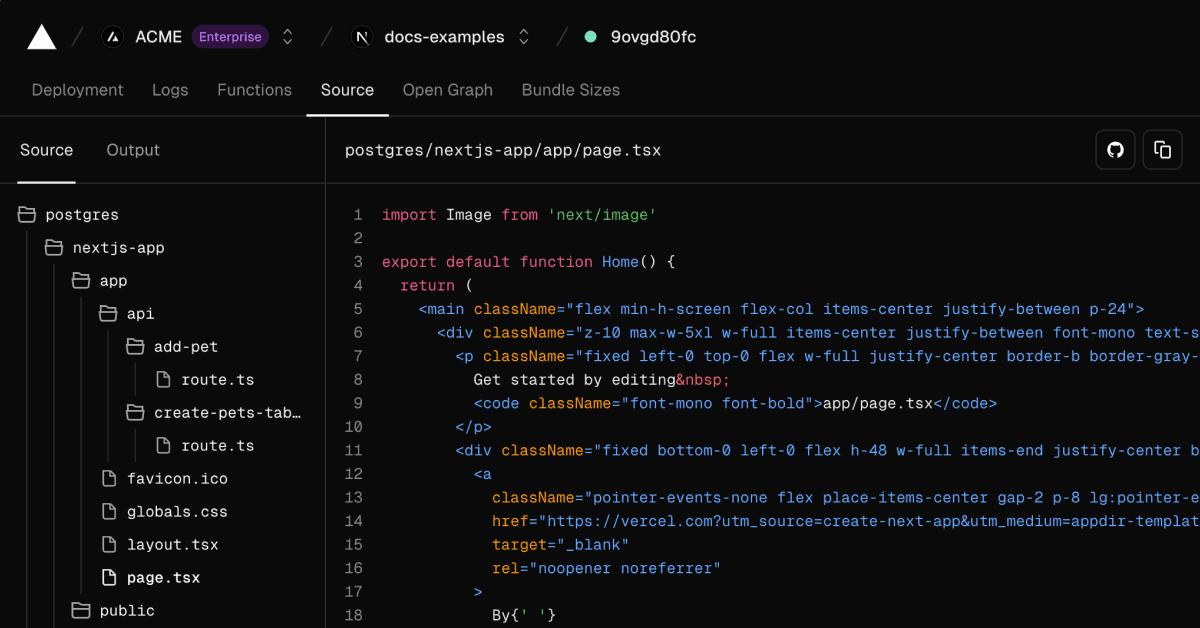Click the Vercel triangle logo
The width and height of the screenshot is (1200, 628).
pyautogui.click(x=42, y=37)
